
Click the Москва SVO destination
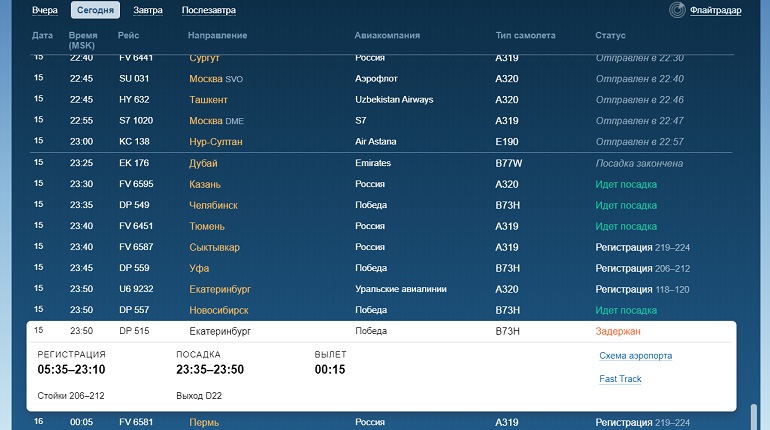click(x=216, y=79)
